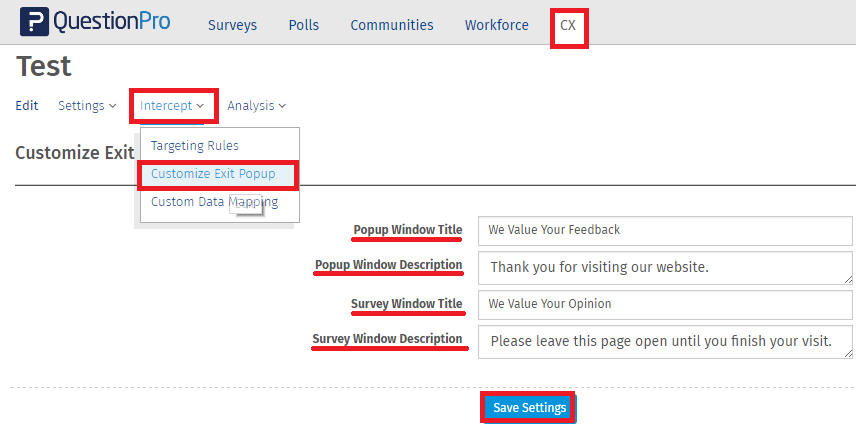Expand the Settings dropdown

(x=87, y=105)
